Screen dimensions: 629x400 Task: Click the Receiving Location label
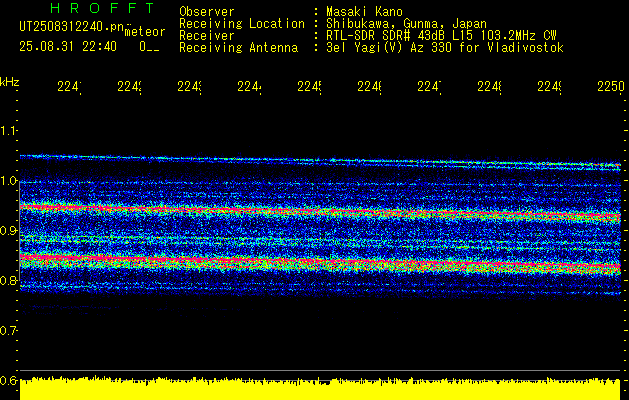(242, 24)
